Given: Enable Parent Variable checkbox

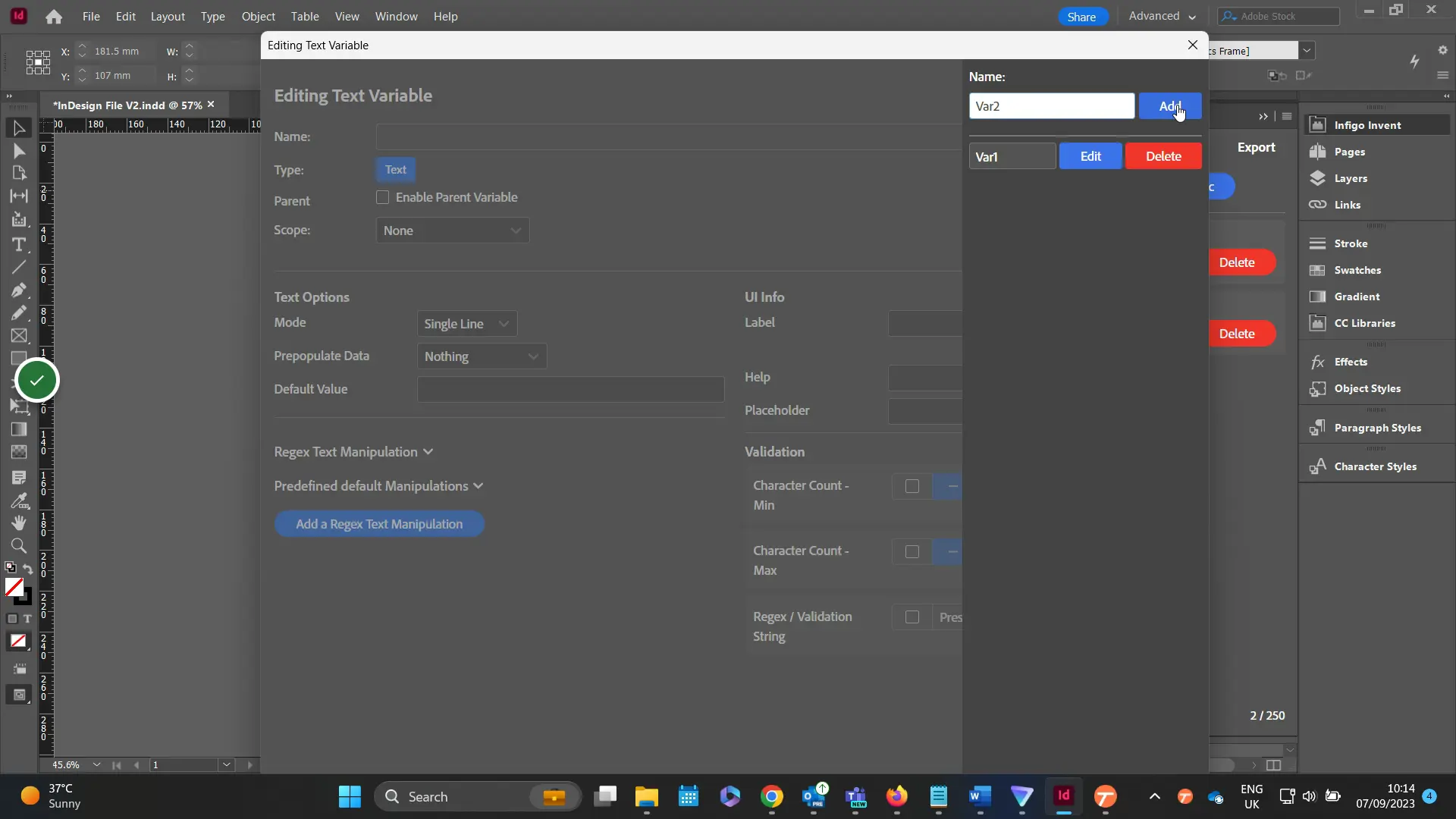Looking at the screenshot, I should (383, 197).
